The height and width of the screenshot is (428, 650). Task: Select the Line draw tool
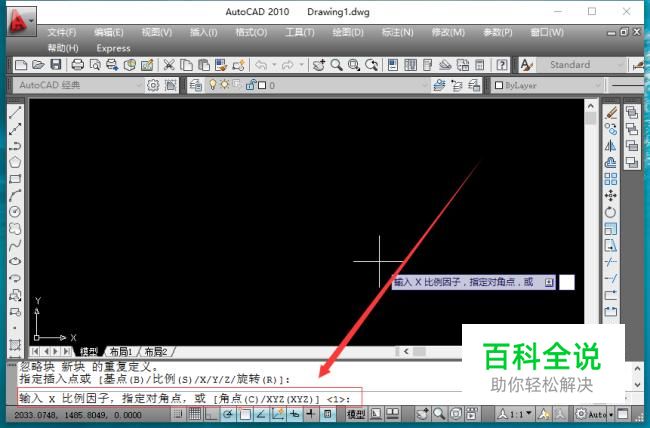point(15,112)
